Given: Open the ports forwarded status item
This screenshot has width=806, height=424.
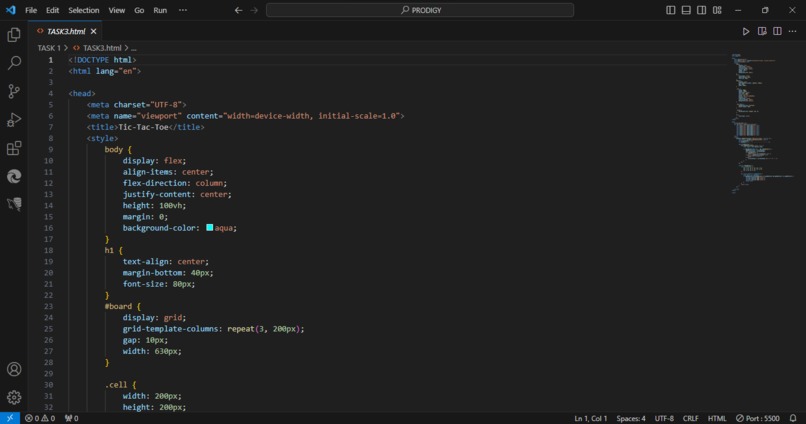Looking at the screenshot, I should (71, 418).
